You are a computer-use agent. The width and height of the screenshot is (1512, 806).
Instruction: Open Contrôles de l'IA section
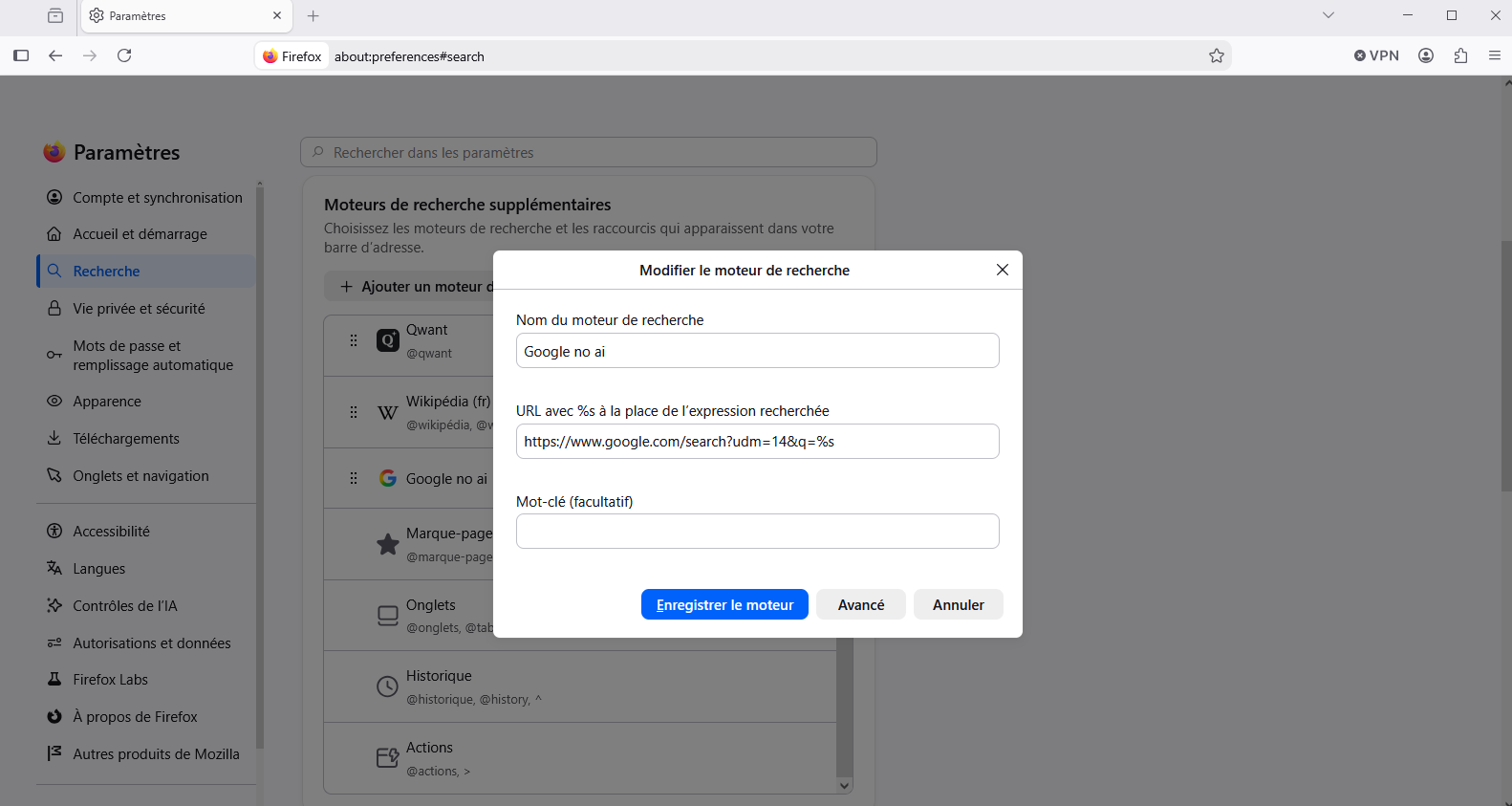pyautogui.click(x=146, y=606)
